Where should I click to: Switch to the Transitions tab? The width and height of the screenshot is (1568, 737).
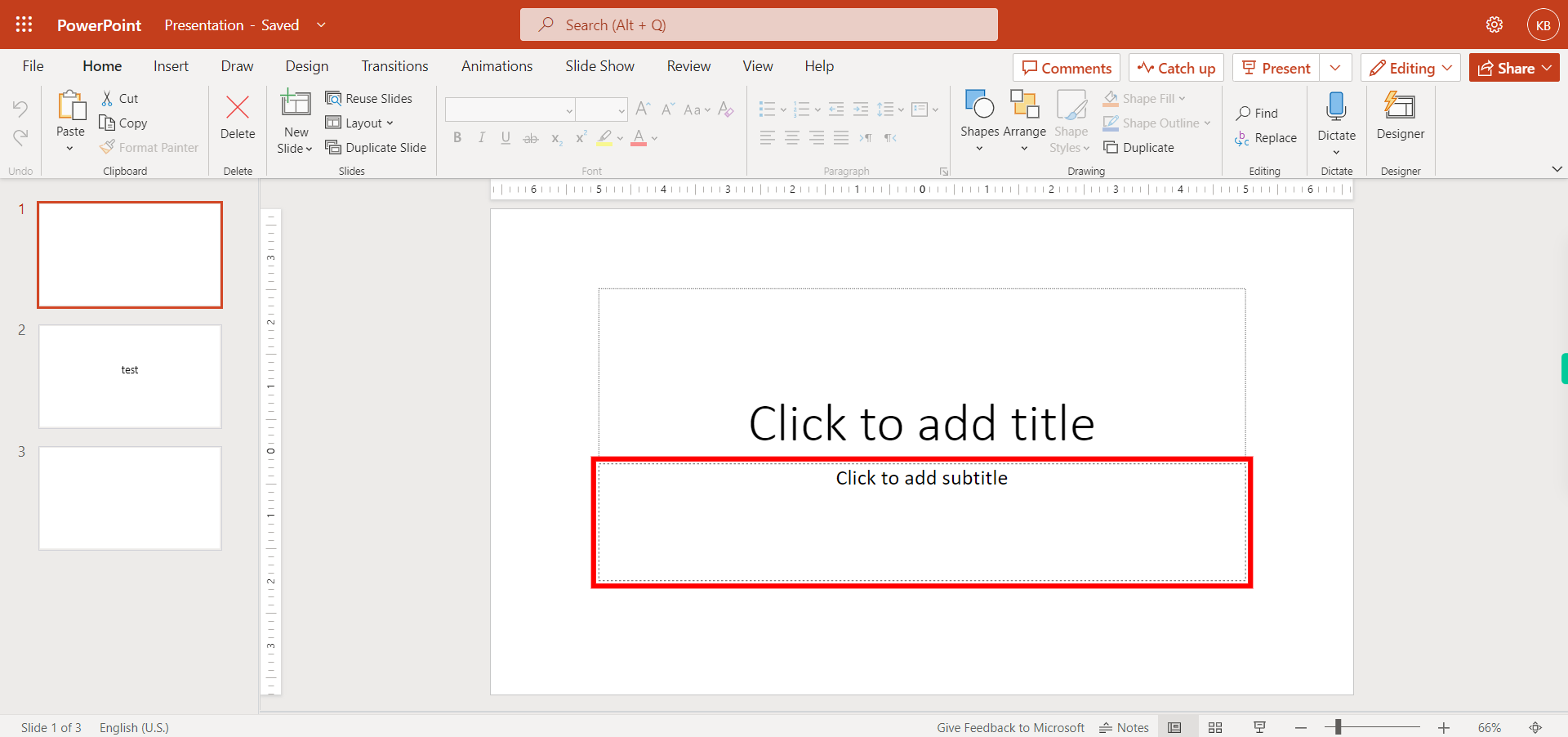[x=395, y=66]
